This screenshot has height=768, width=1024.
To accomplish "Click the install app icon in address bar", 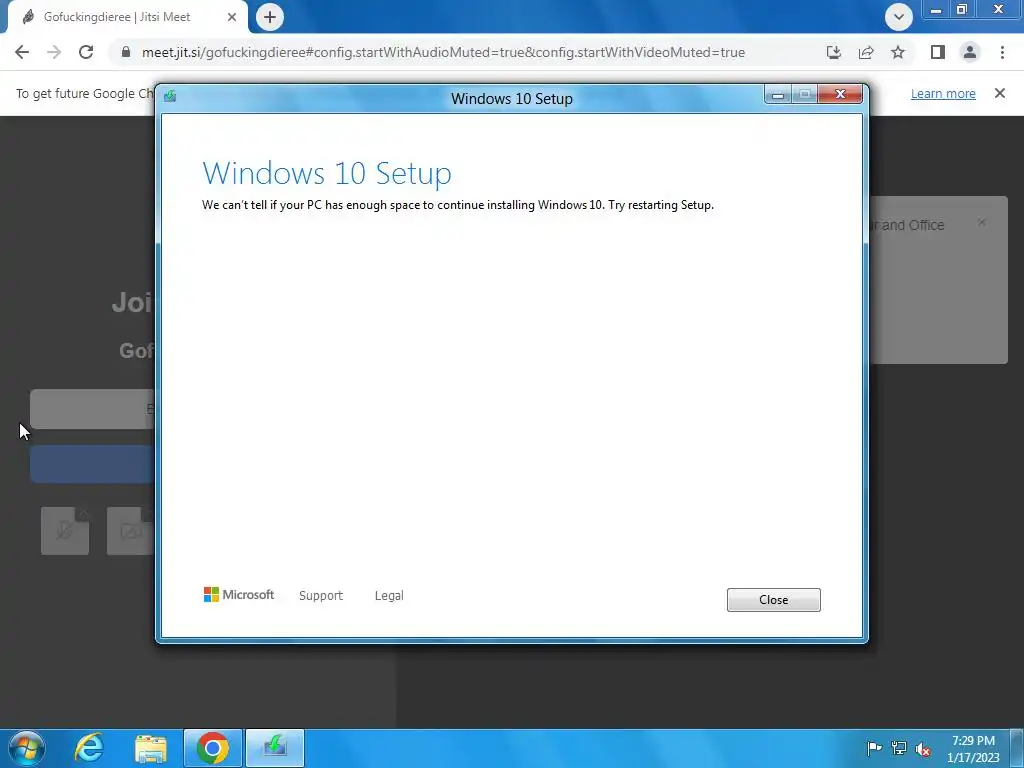I will pyautogui.click(x=833, y=52).
